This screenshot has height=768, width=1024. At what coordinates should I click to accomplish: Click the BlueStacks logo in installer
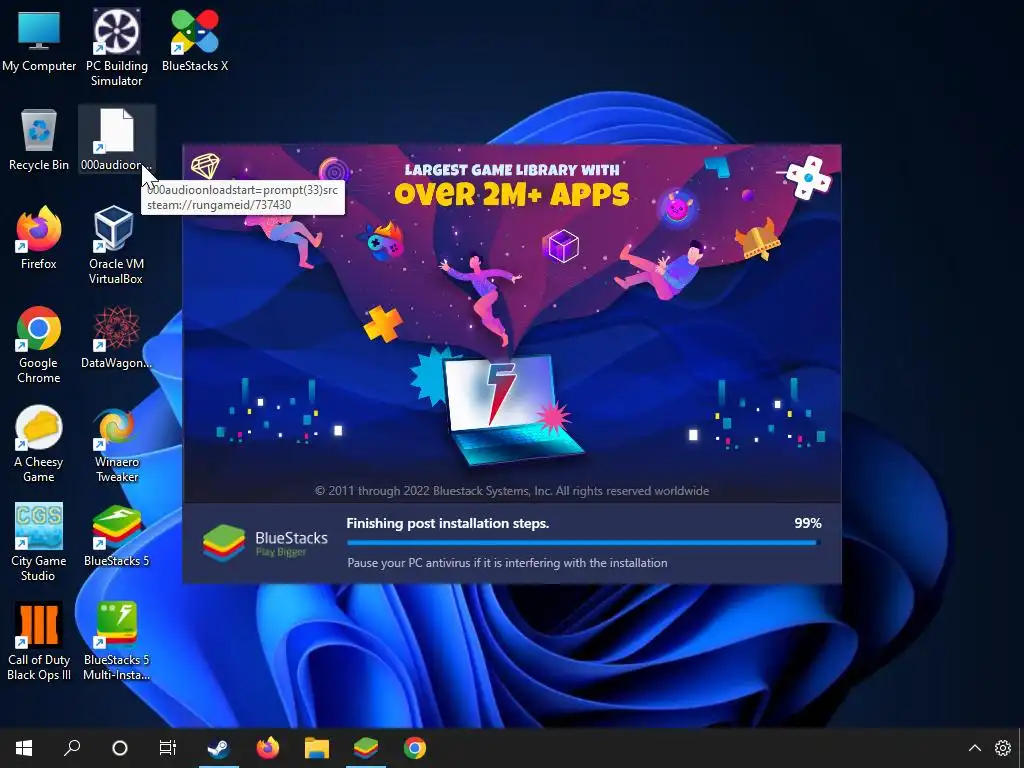pos(266,543)
